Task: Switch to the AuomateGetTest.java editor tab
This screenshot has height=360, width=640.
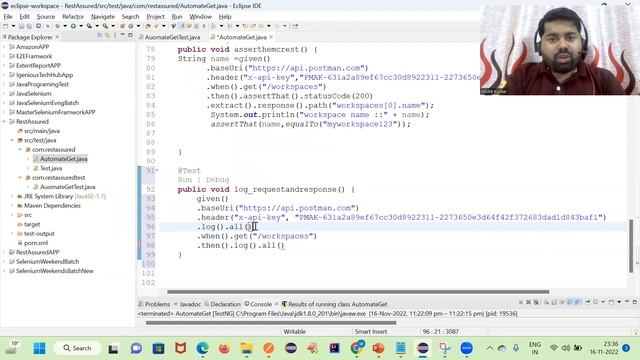Action: point(169,37)
